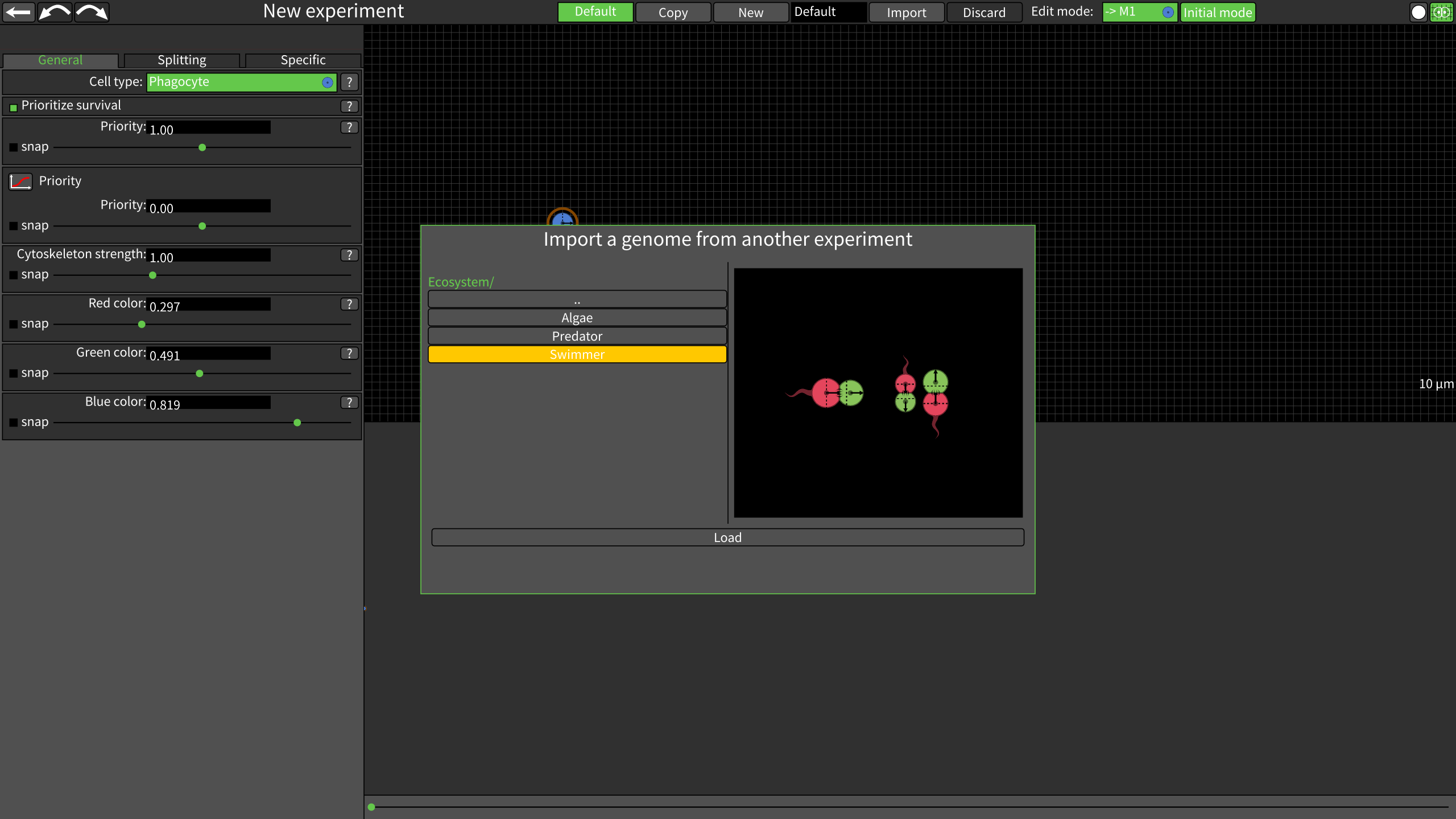The width and height of the screenshot is (1456, 819).
Task: Click the Green color value field 0.491
Action: pyautogui.click(x=209, y=354)
